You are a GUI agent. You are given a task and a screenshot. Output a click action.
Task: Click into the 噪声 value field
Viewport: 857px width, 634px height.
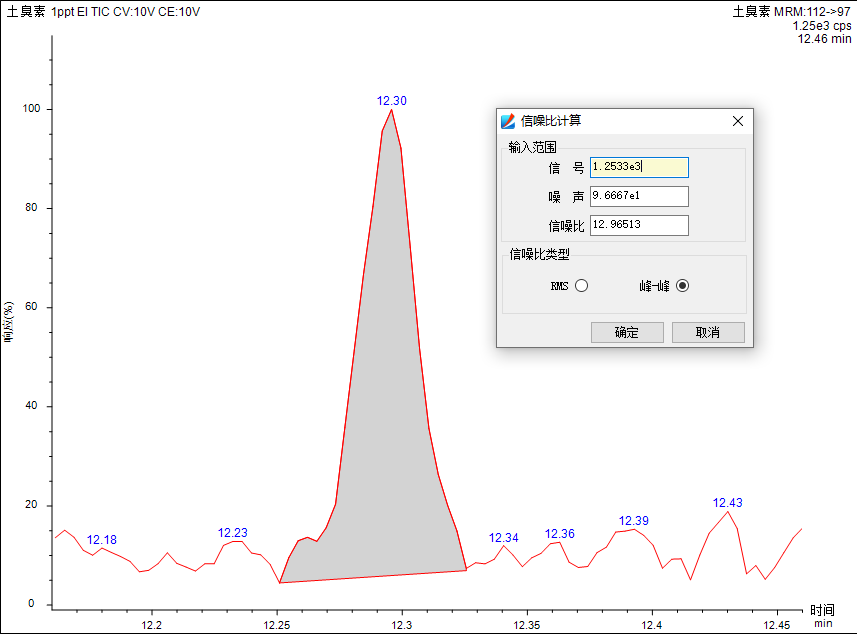point(639,196)
